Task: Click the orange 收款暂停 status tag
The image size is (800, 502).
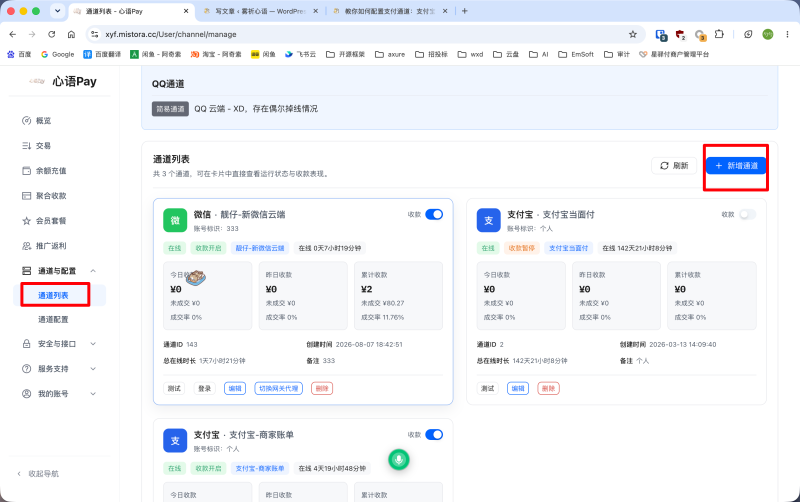Action: [521, 248]
